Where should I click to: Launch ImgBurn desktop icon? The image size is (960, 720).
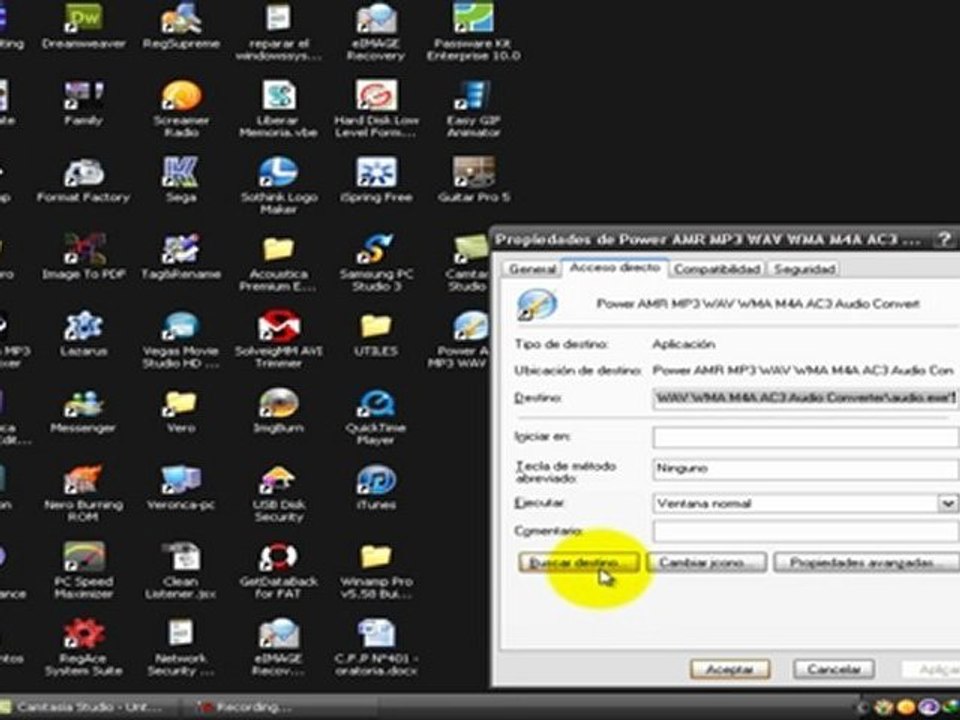point(279,411)
